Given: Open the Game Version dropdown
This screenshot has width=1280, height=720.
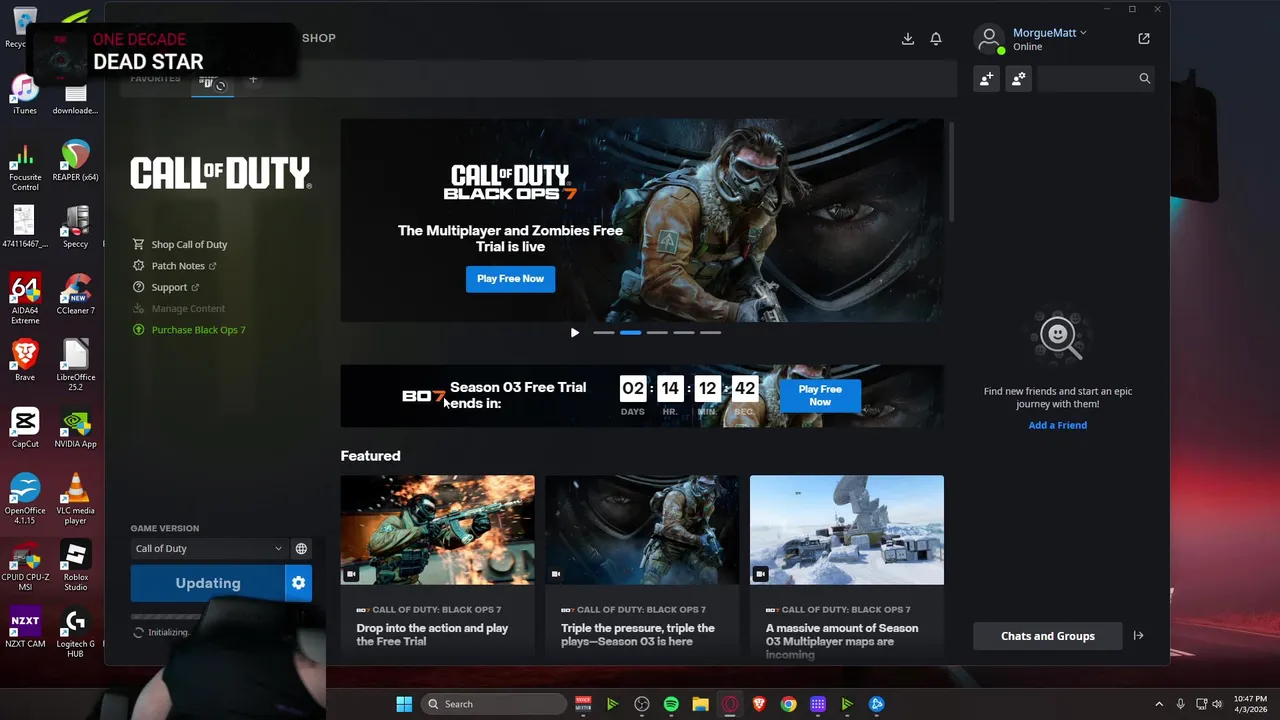Looking at the screenshot, I should click(x=208, y=549).
